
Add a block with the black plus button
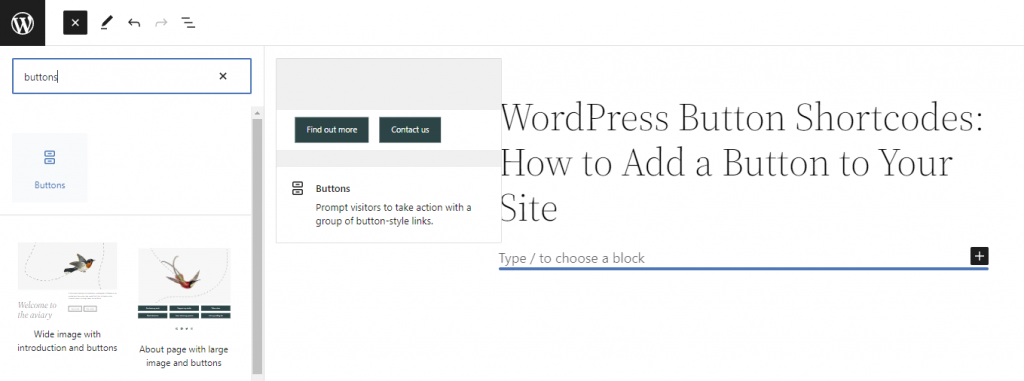coord(979,256)
